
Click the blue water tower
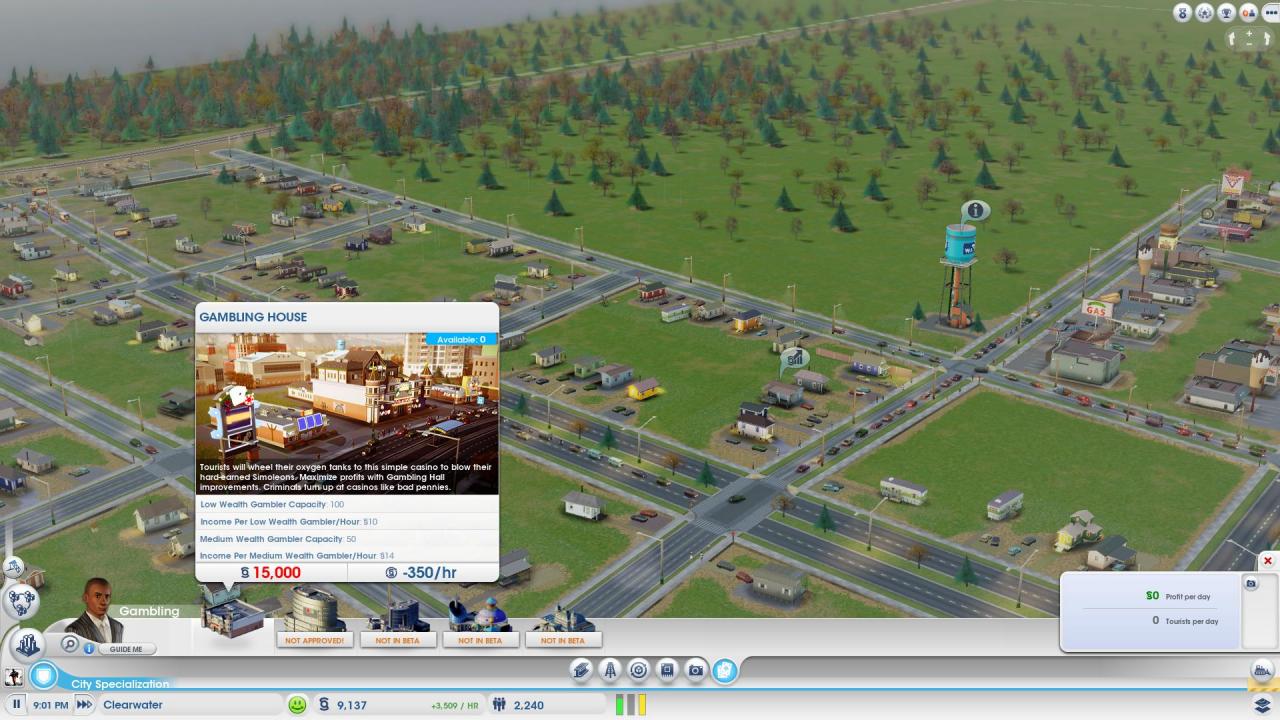pyautogui.click(x=959, y=275)
